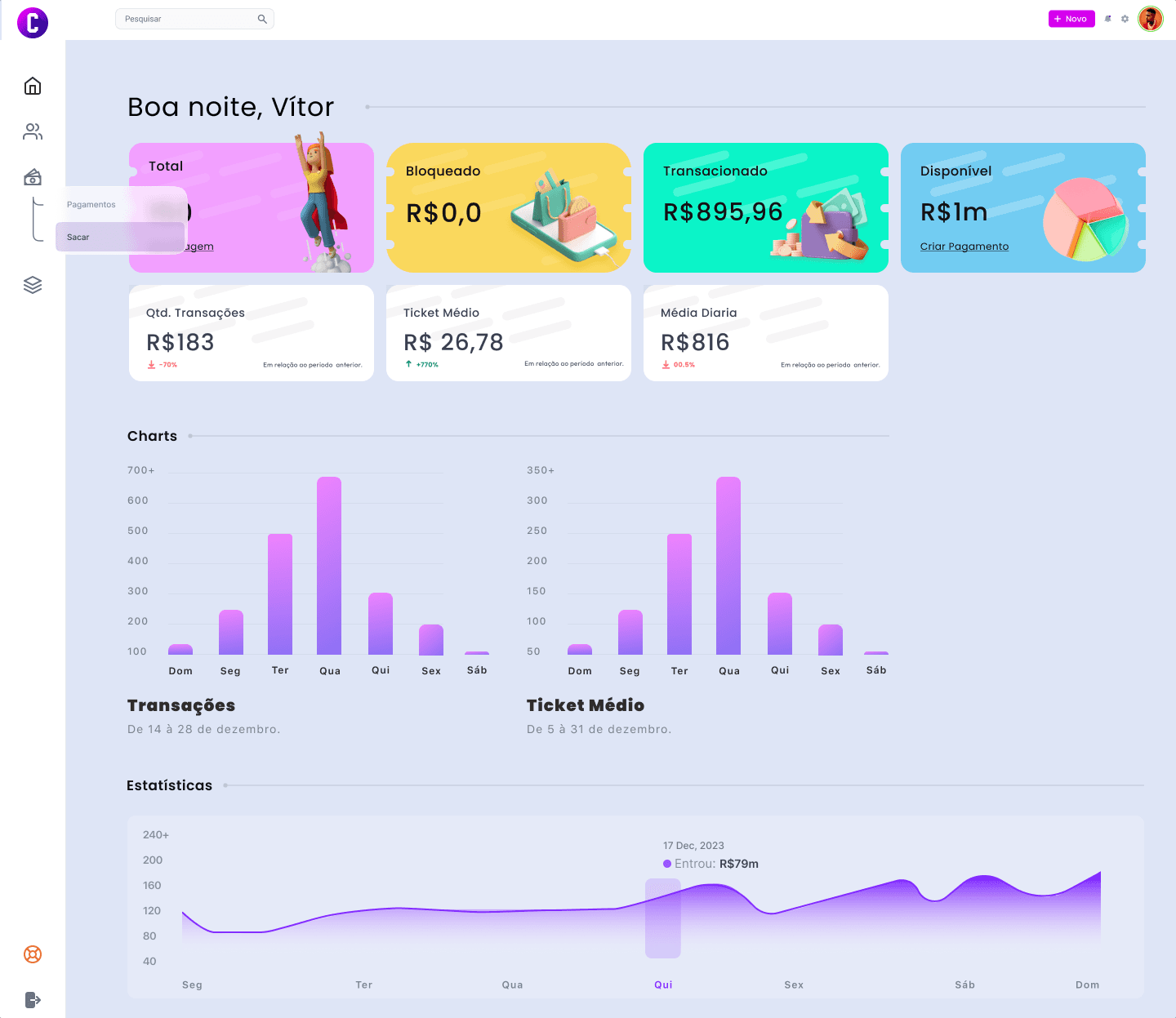Click the pie chart illustration on Disponível card
This screenshot has width=1176, height=1018.
(x=1085, y=220)
